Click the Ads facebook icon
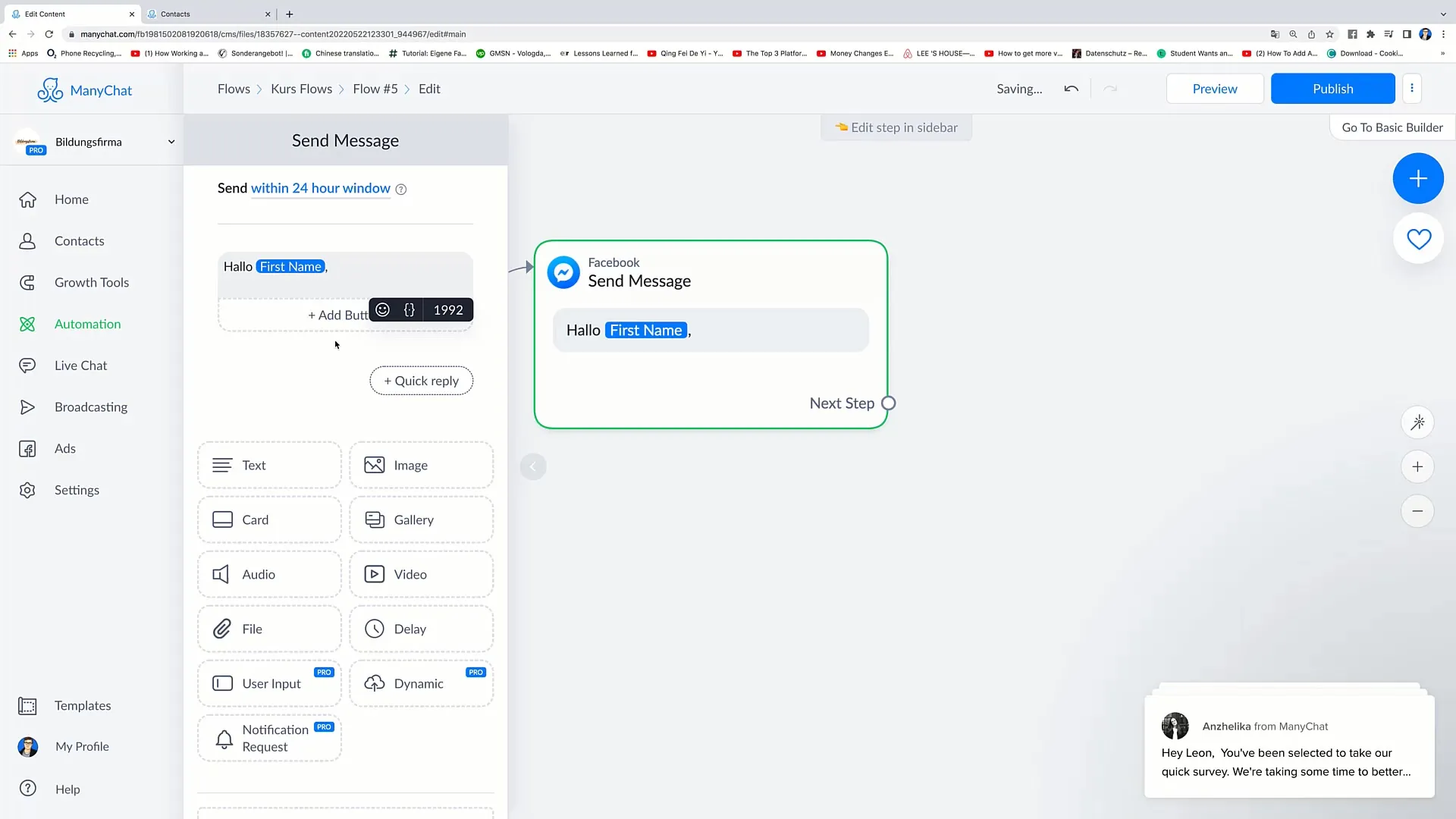Image resolution: width=1456 pixels, height=819 pixels. pos(27,449)
